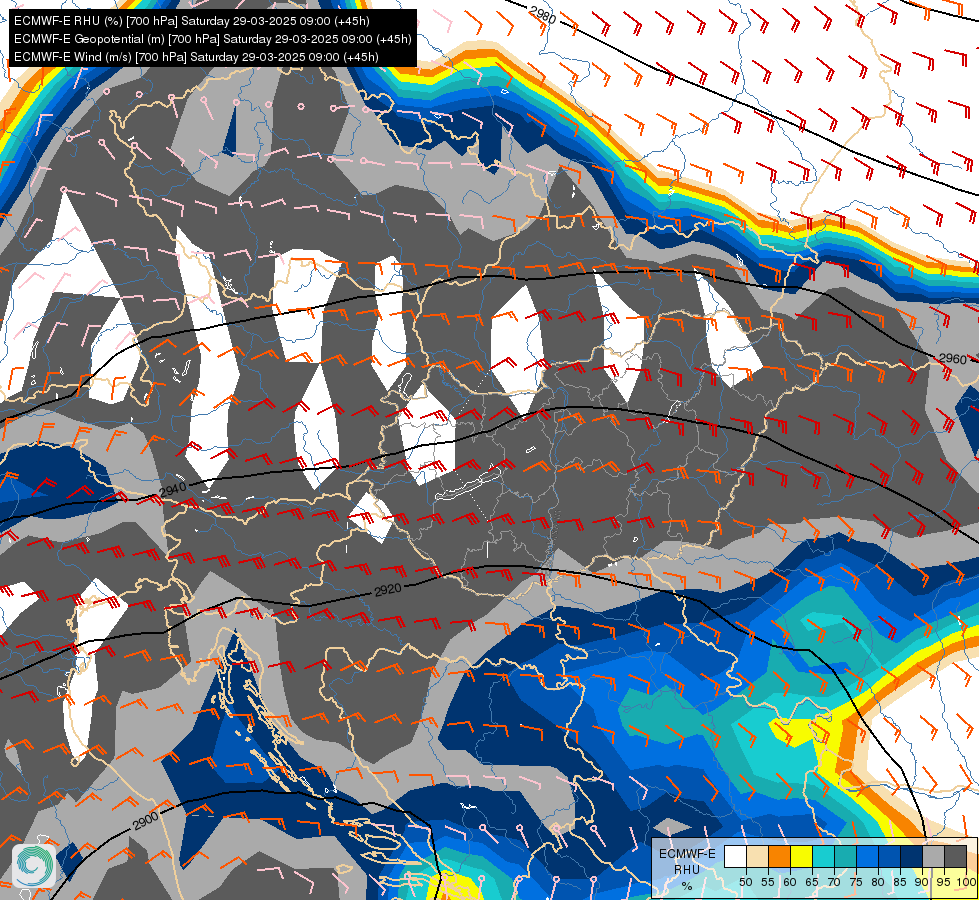Image resolution: width=979 pixels, height=900 pixels.
Task: Click the 2900 contour label
Action: (145, 821)
